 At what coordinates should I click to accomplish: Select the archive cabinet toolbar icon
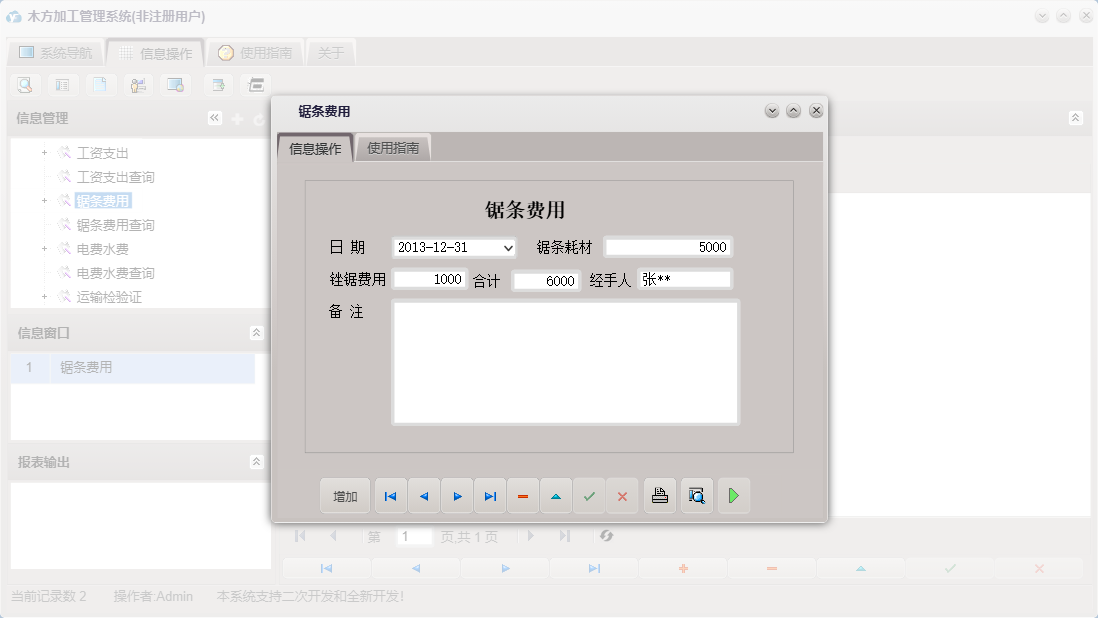pyautogui.click(x=254, y=84)
